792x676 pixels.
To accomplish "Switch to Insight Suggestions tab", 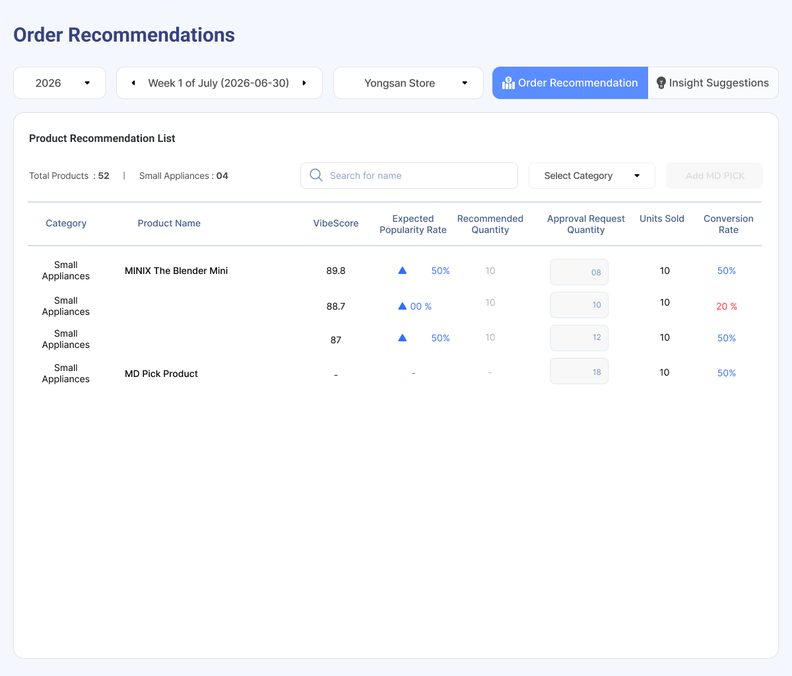I will click(x=713, y=83).
